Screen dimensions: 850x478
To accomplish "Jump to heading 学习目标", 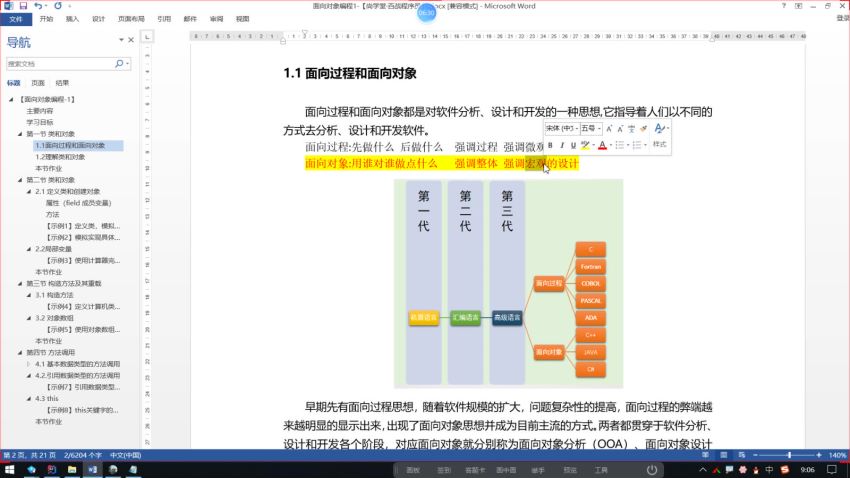I will click(40, 122).
